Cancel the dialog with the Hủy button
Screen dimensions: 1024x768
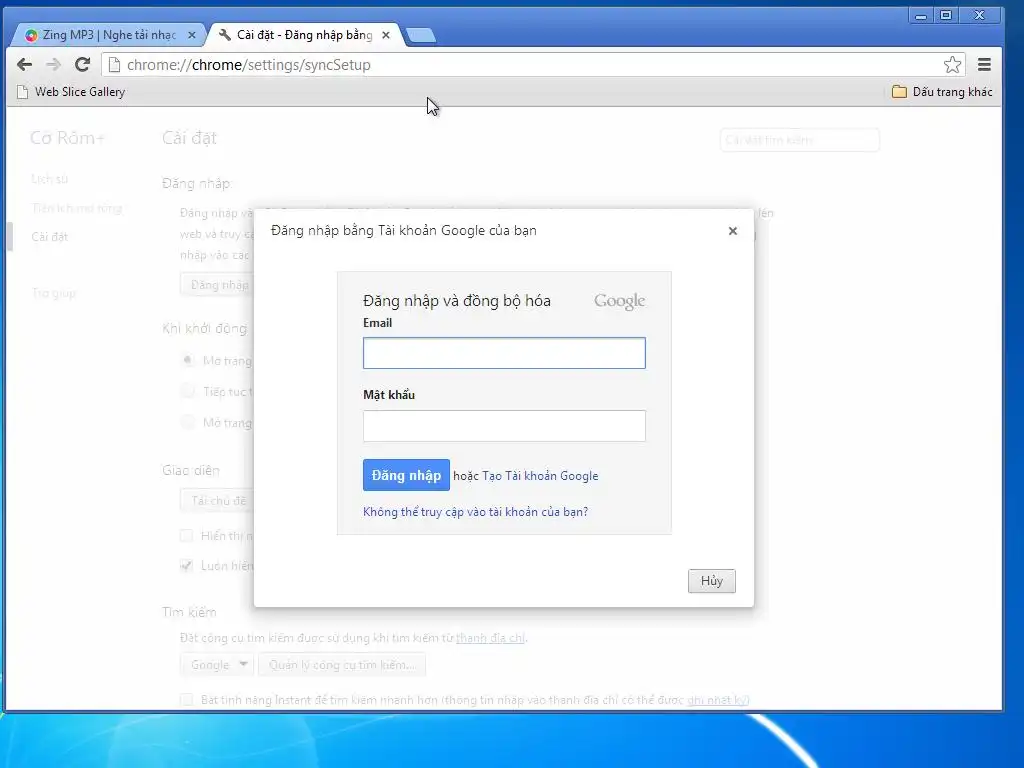712,581
